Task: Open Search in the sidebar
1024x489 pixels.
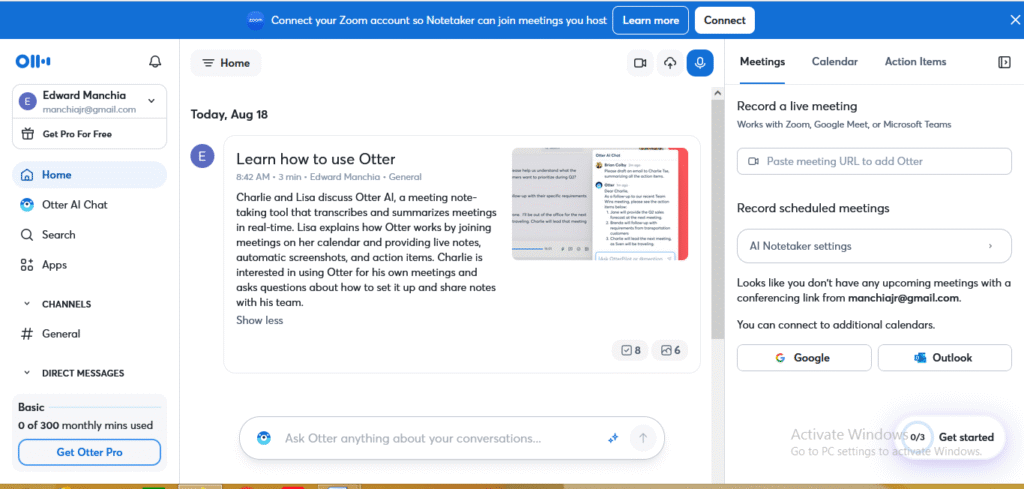Action: (89, 234)
